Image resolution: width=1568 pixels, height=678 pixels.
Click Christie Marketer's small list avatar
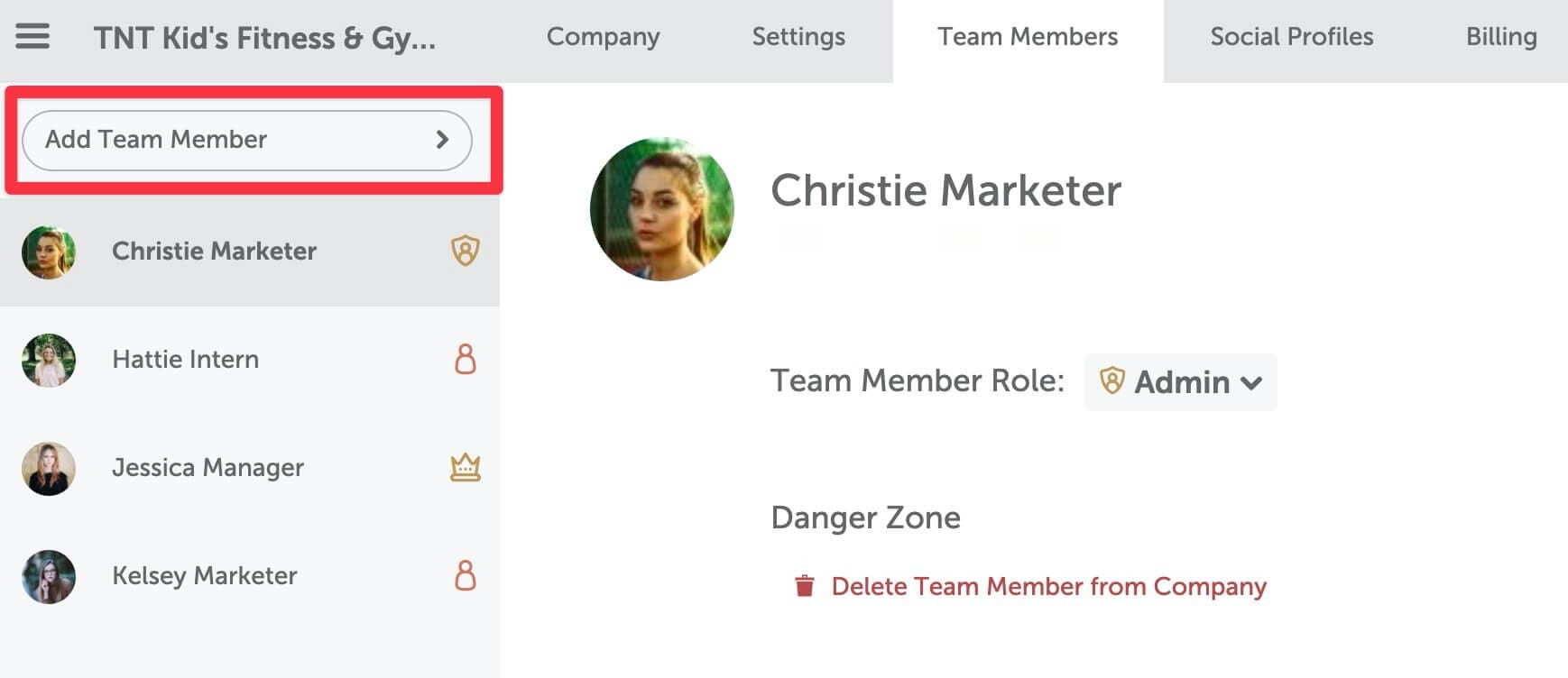coord(49,252)
